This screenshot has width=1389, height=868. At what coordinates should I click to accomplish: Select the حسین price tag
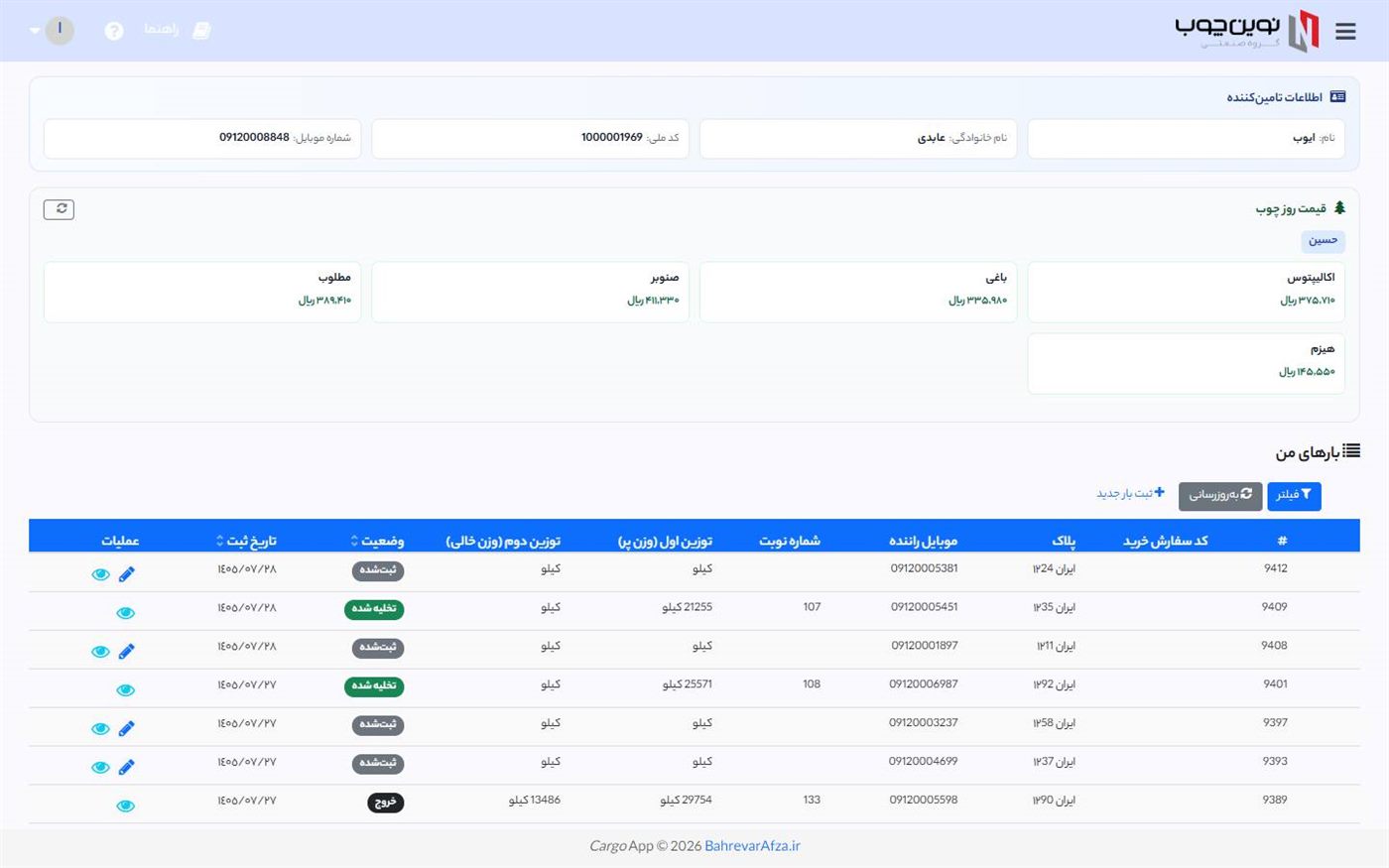(x=1323, y=240)
